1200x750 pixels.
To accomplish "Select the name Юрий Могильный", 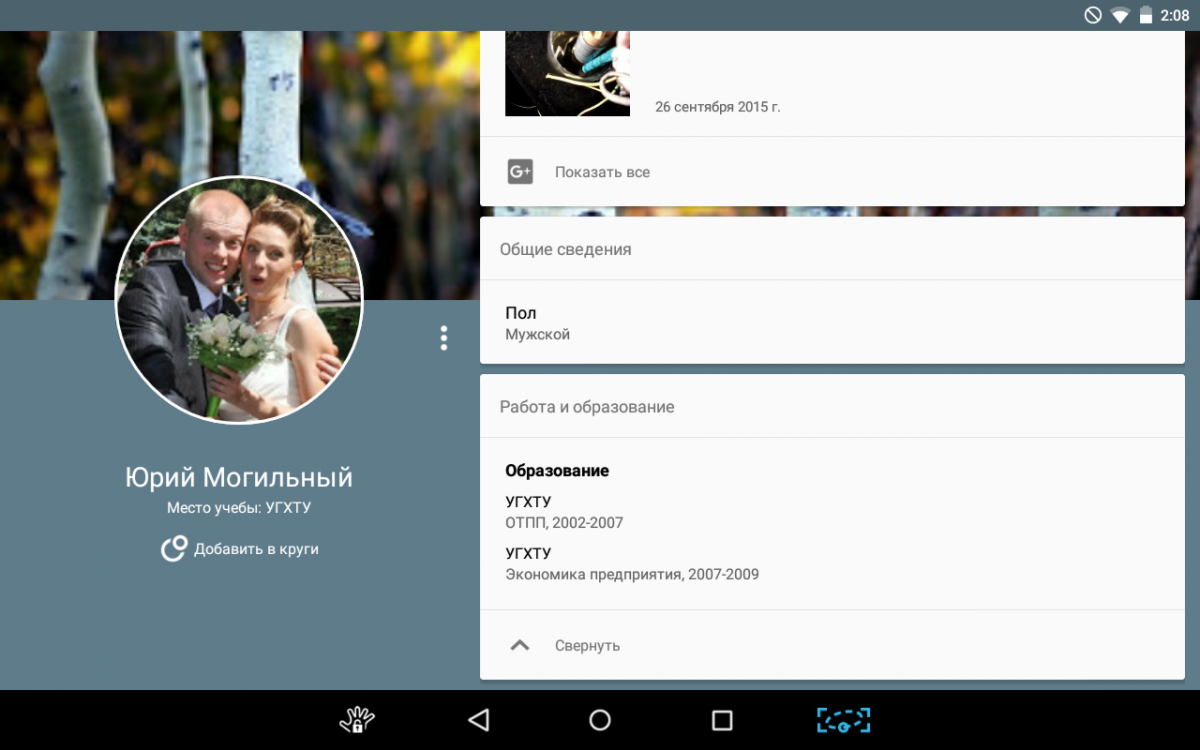I will coord(239,477).
